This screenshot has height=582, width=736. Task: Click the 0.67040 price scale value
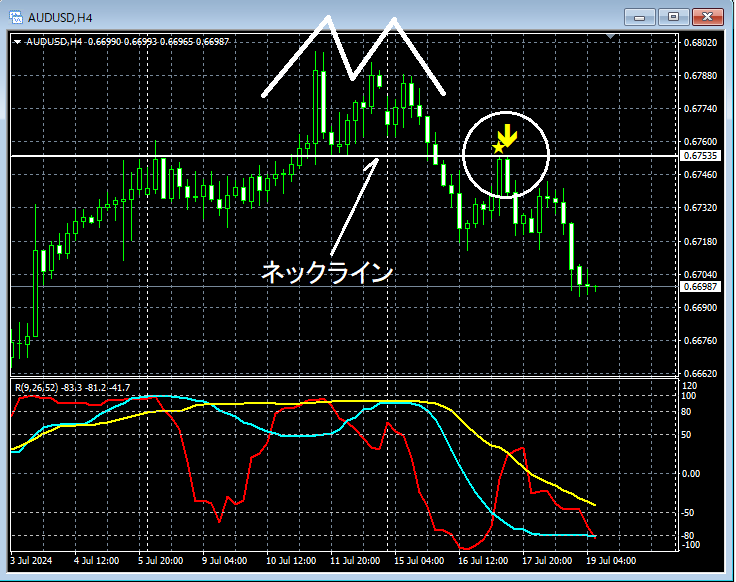pos(700,275)
